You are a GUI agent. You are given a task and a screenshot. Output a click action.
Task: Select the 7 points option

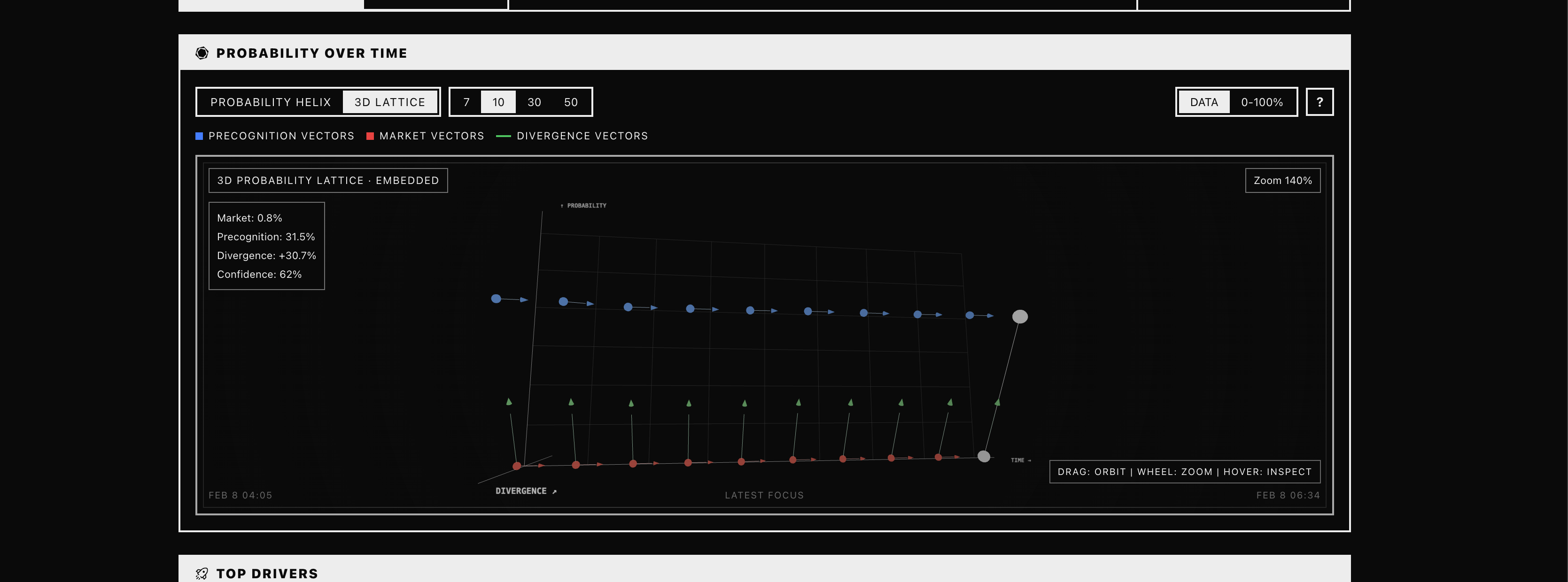pos(466,102)
